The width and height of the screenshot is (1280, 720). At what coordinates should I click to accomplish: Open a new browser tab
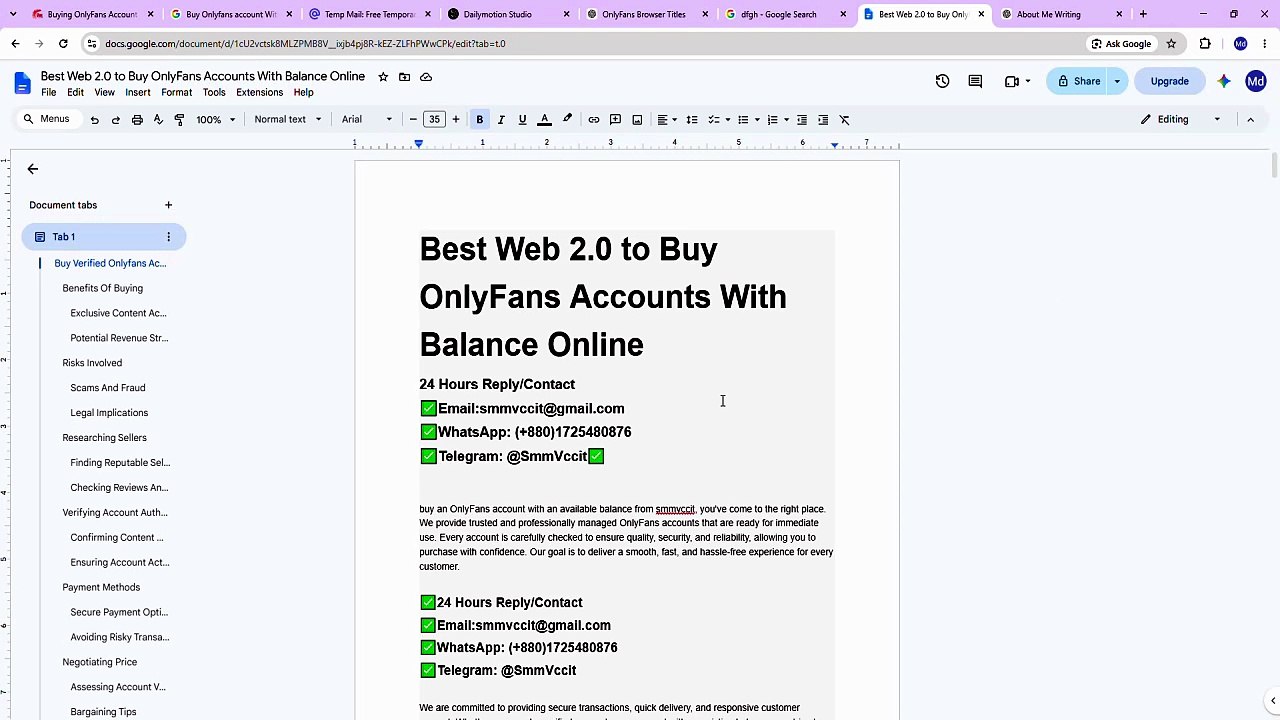pos(1143,14)
